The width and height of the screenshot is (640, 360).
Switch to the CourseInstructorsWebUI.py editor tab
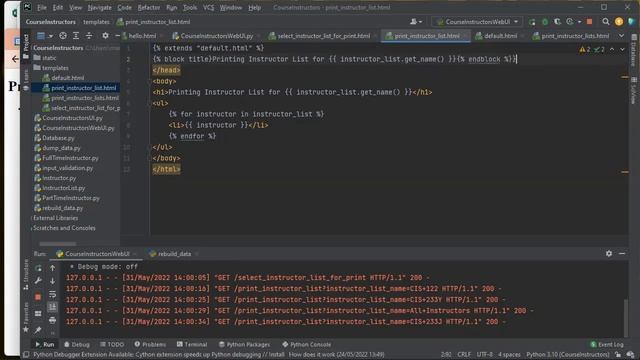pos(216,36)
